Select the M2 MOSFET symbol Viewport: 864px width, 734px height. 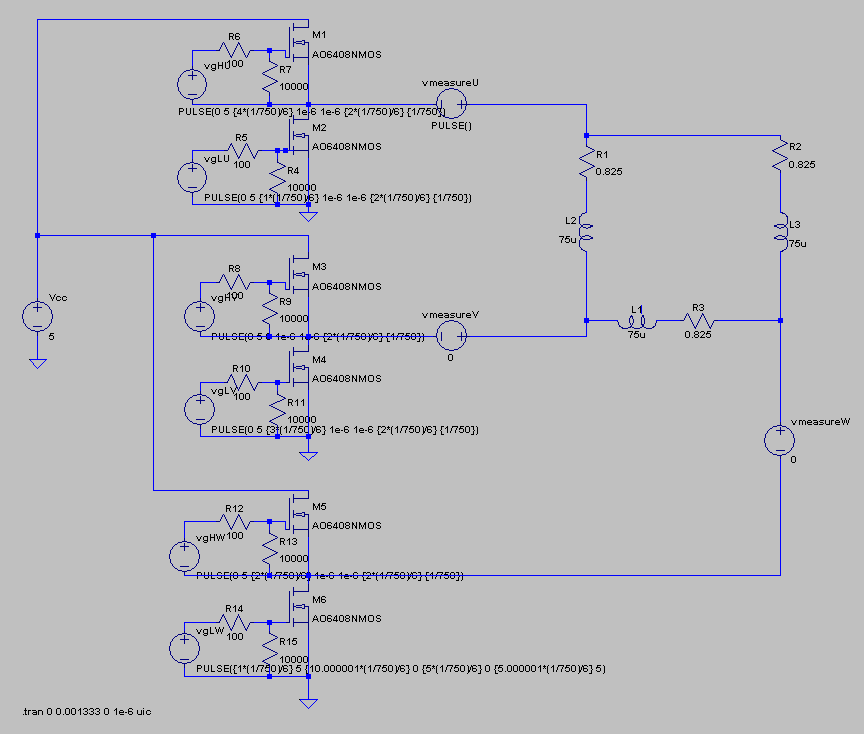point(298,136)
